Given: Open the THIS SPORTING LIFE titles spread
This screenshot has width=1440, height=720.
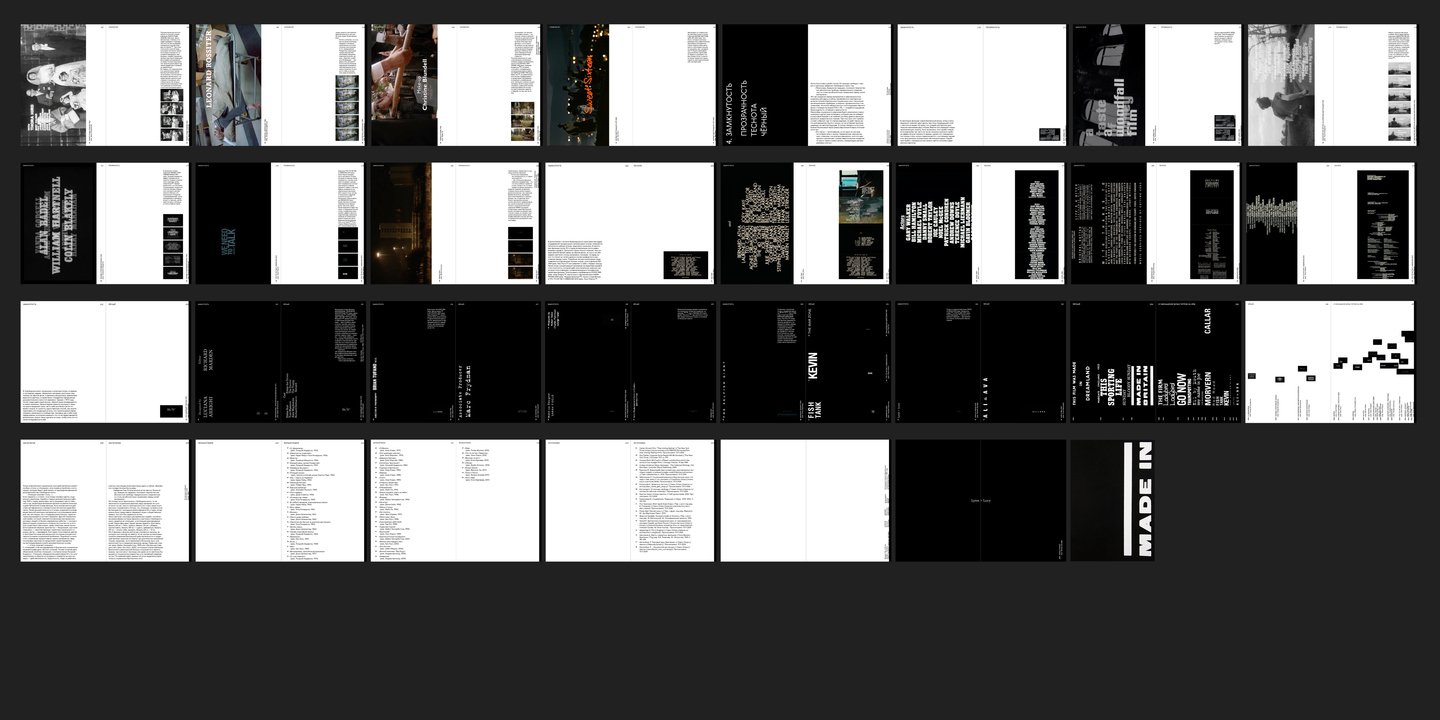Looking at the screenshot, I should pos(1155,362).
